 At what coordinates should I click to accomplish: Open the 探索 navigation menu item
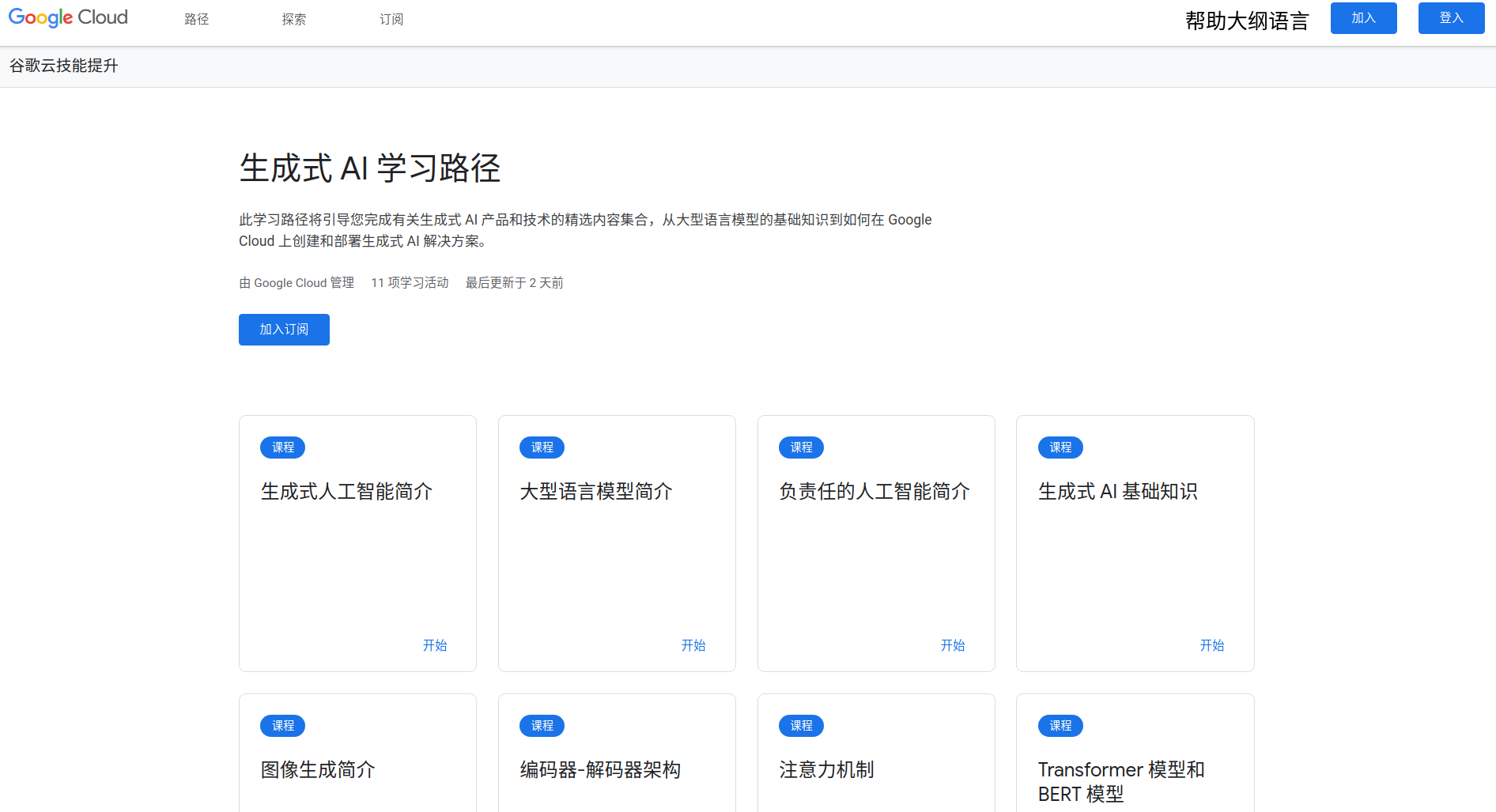click(x=294, y=19)
